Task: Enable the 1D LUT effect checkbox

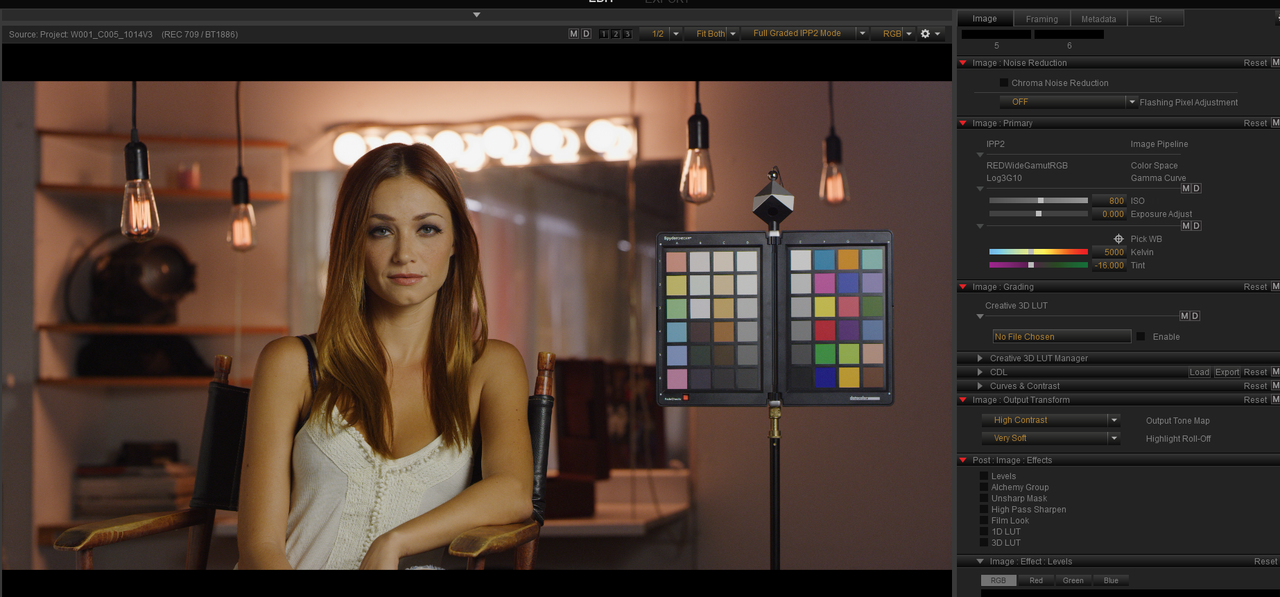Action: [x=984, y=531]
